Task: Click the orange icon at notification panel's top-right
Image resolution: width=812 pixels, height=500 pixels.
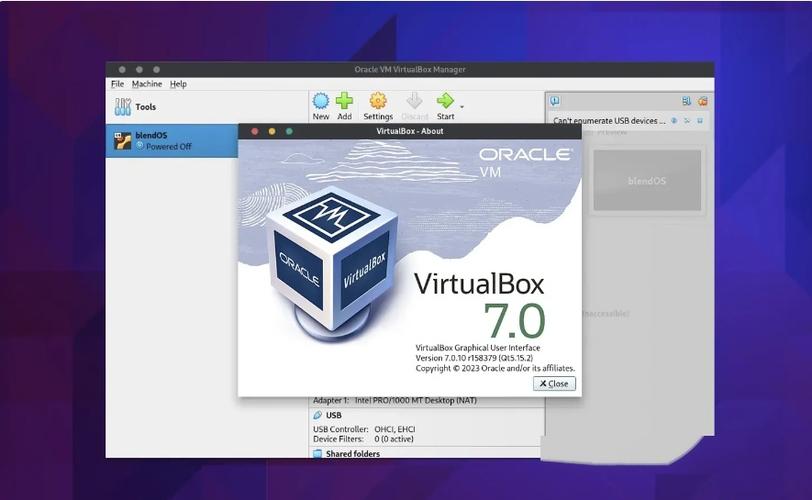Action: pyautogui.click(x=702, y=101)
